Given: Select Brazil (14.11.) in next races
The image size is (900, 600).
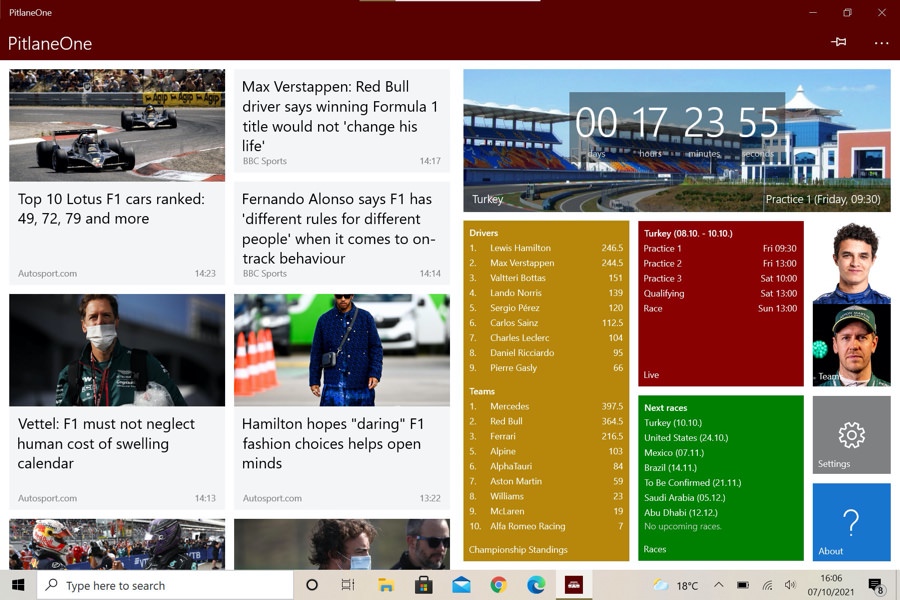Looking at the screenshot, I should point(670,467).
